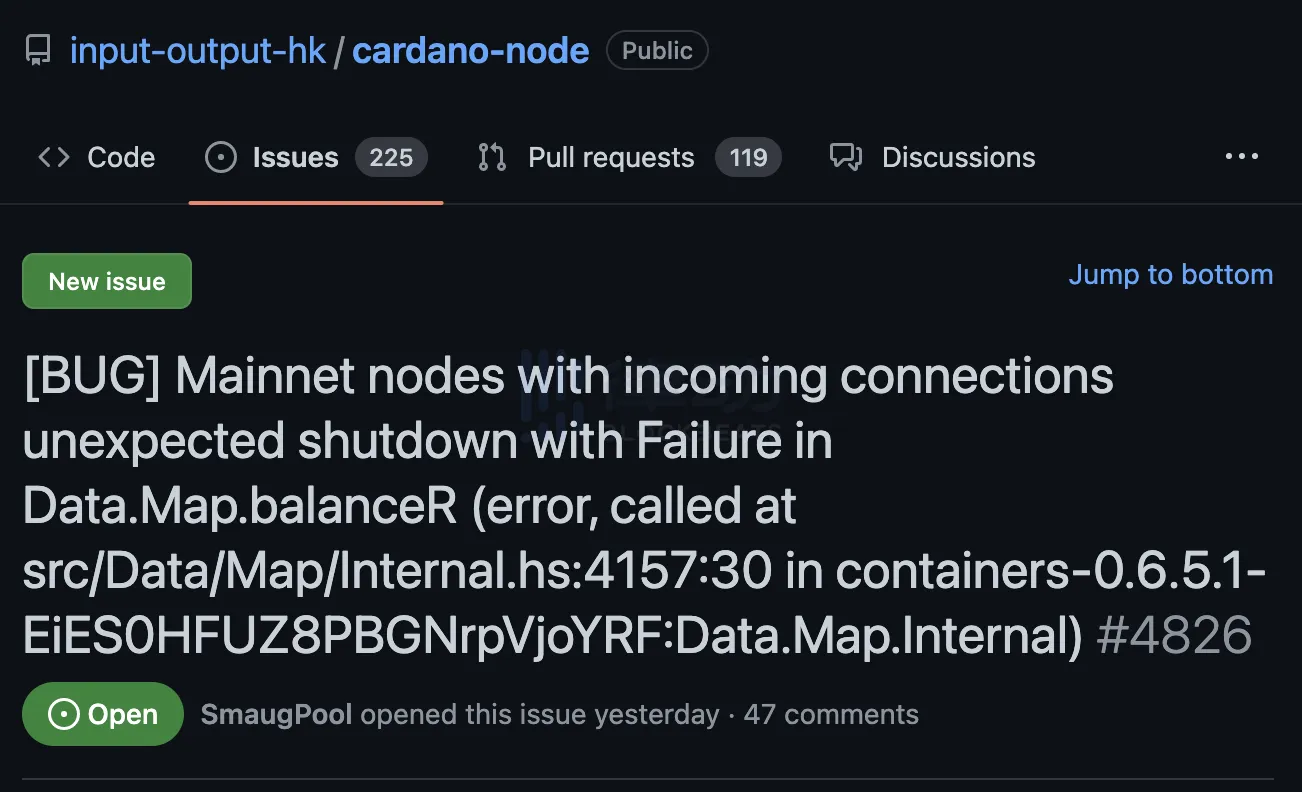Viewport: 1302px width, 792px height.
Task: Open the input-output-hk organization link
Action: 198,50
